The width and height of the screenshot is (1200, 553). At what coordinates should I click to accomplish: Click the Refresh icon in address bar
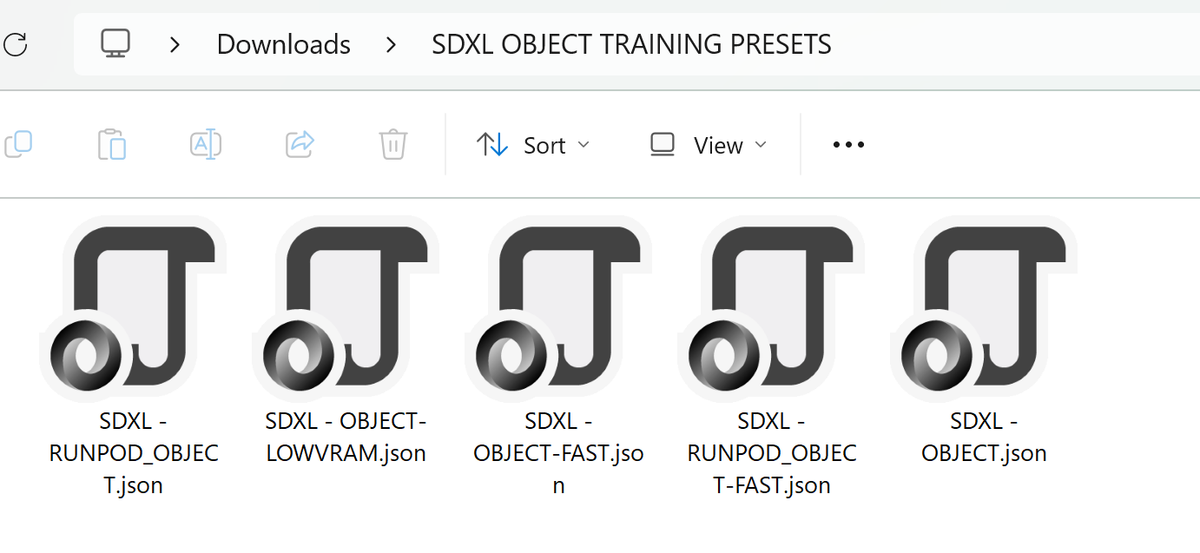pos(16,45)
